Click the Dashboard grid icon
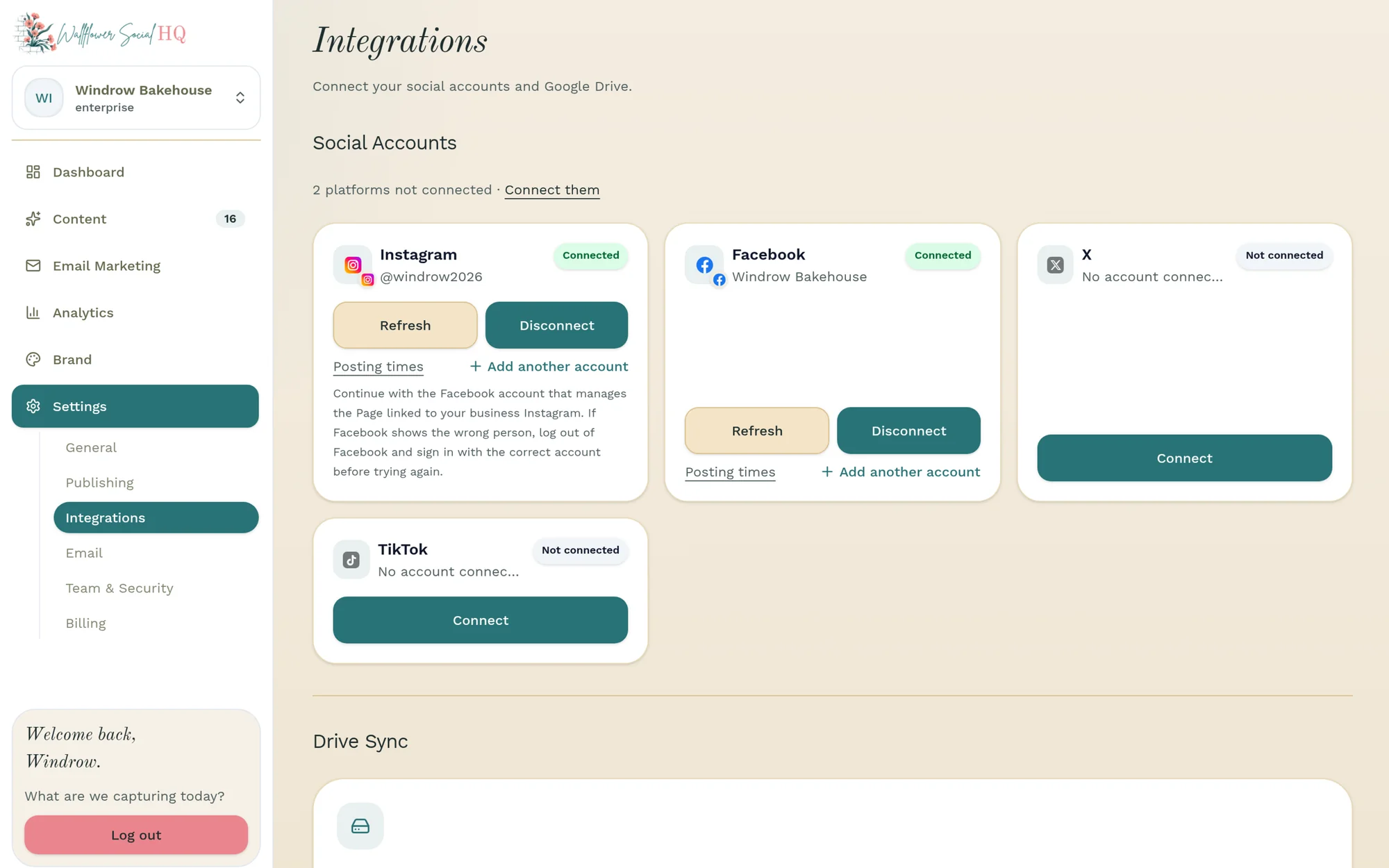The height and width of the screenshot is (868, 1389). 33,172
